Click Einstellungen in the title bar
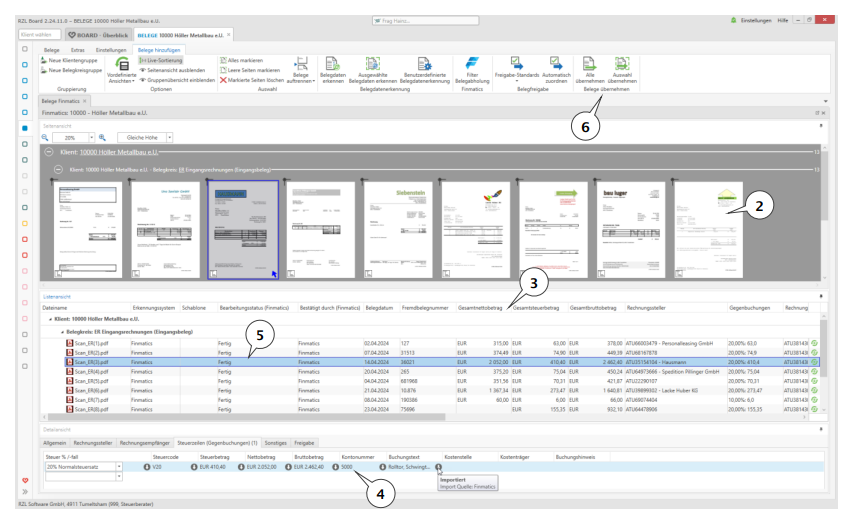 (x=756, y=19)
